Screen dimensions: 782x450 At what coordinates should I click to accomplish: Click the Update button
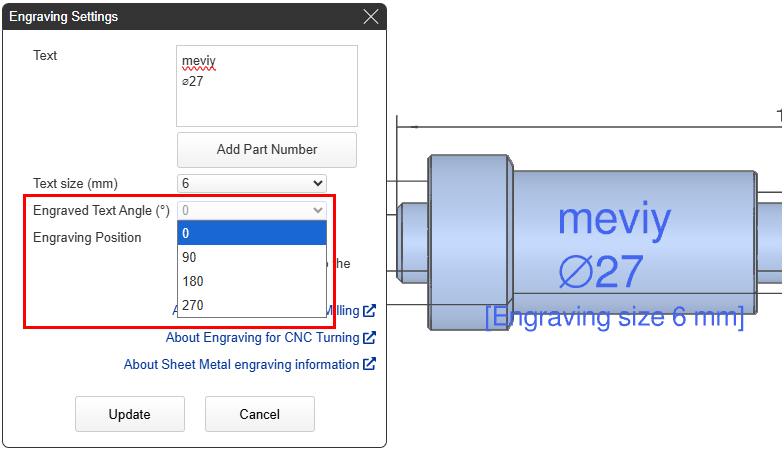point(130,414)
